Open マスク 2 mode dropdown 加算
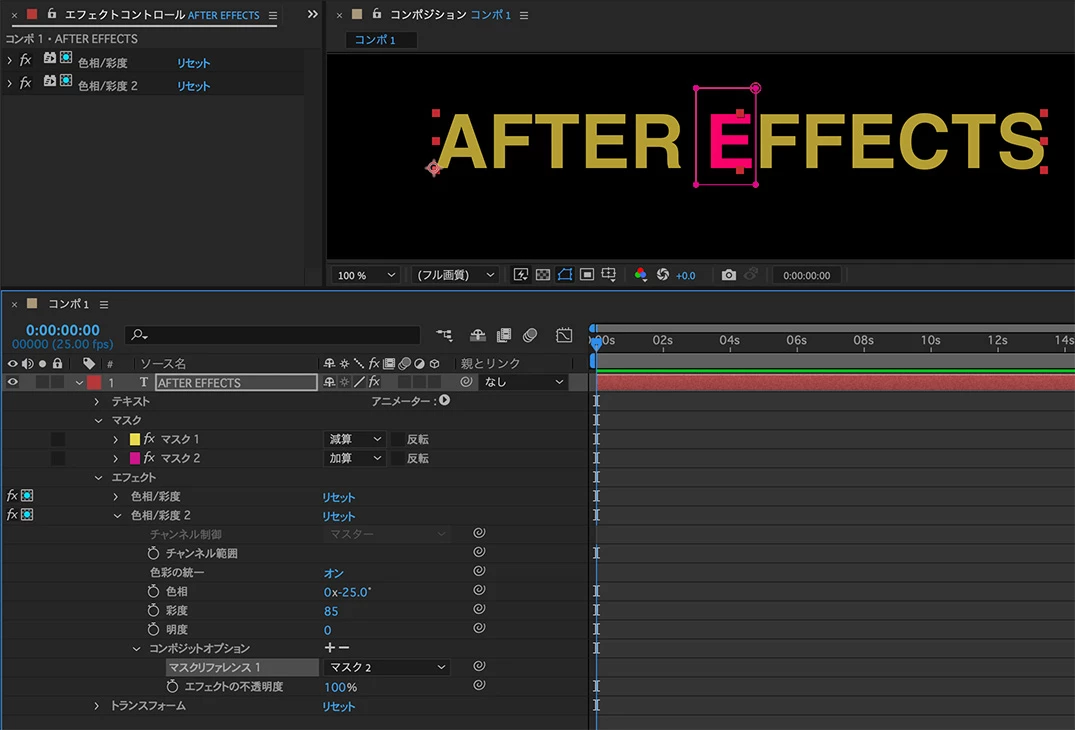1075x730 pixels. click(x=354, y=458)
